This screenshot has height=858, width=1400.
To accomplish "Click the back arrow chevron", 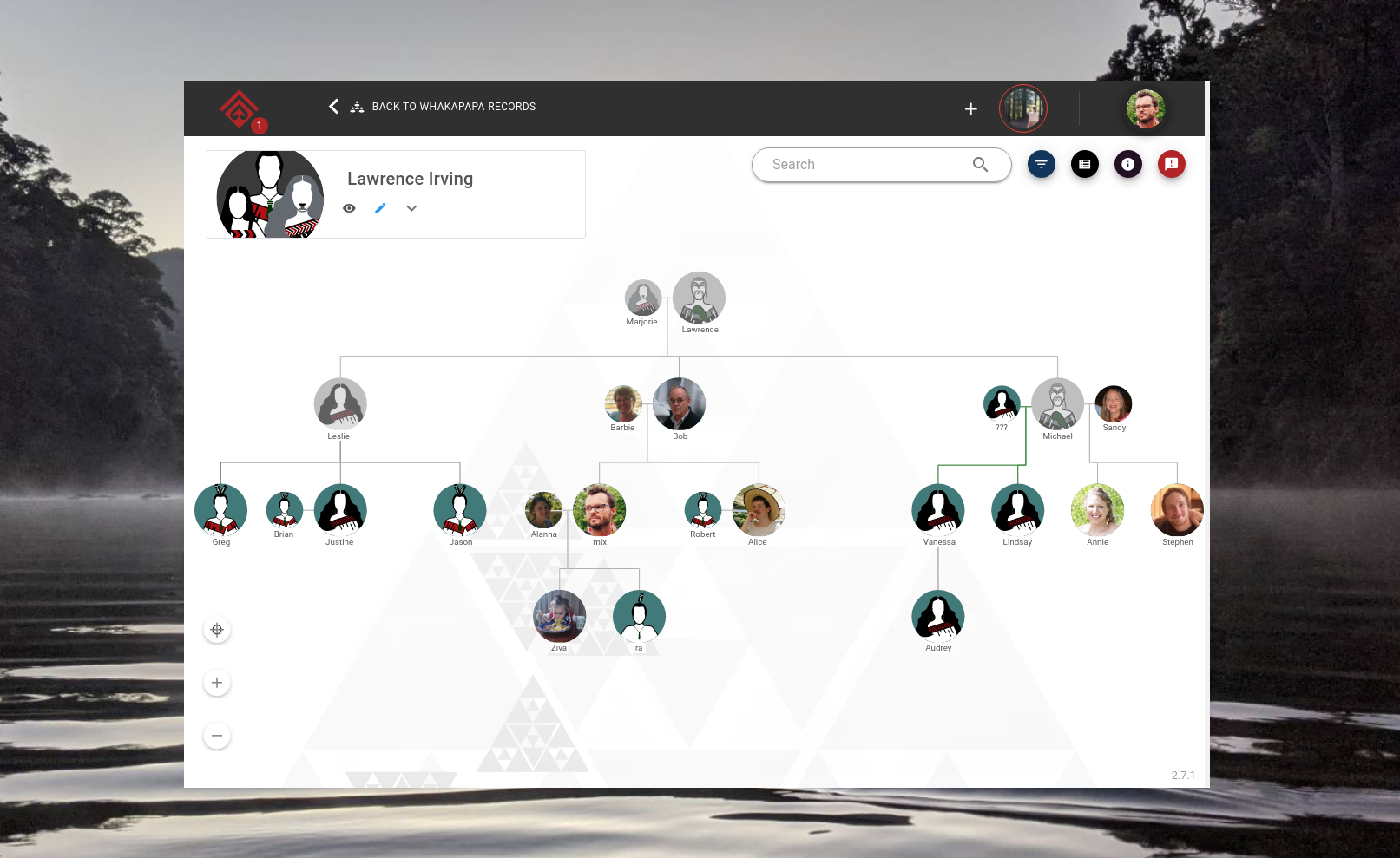I will tap(333, 106).
